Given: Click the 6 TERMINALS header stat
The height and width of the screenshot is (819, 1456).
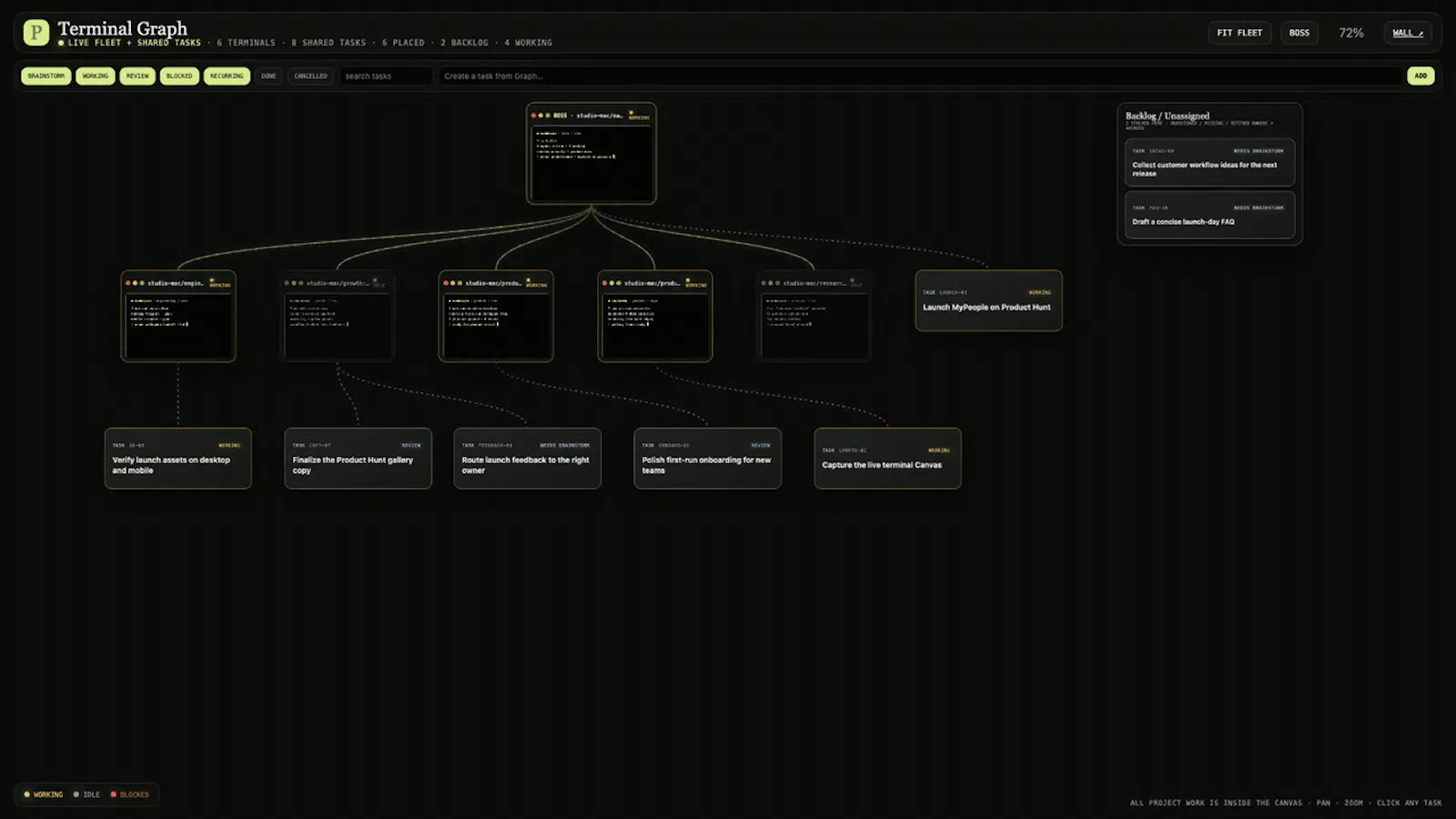Looking at the screenshot, I should [x=246, y=43].
